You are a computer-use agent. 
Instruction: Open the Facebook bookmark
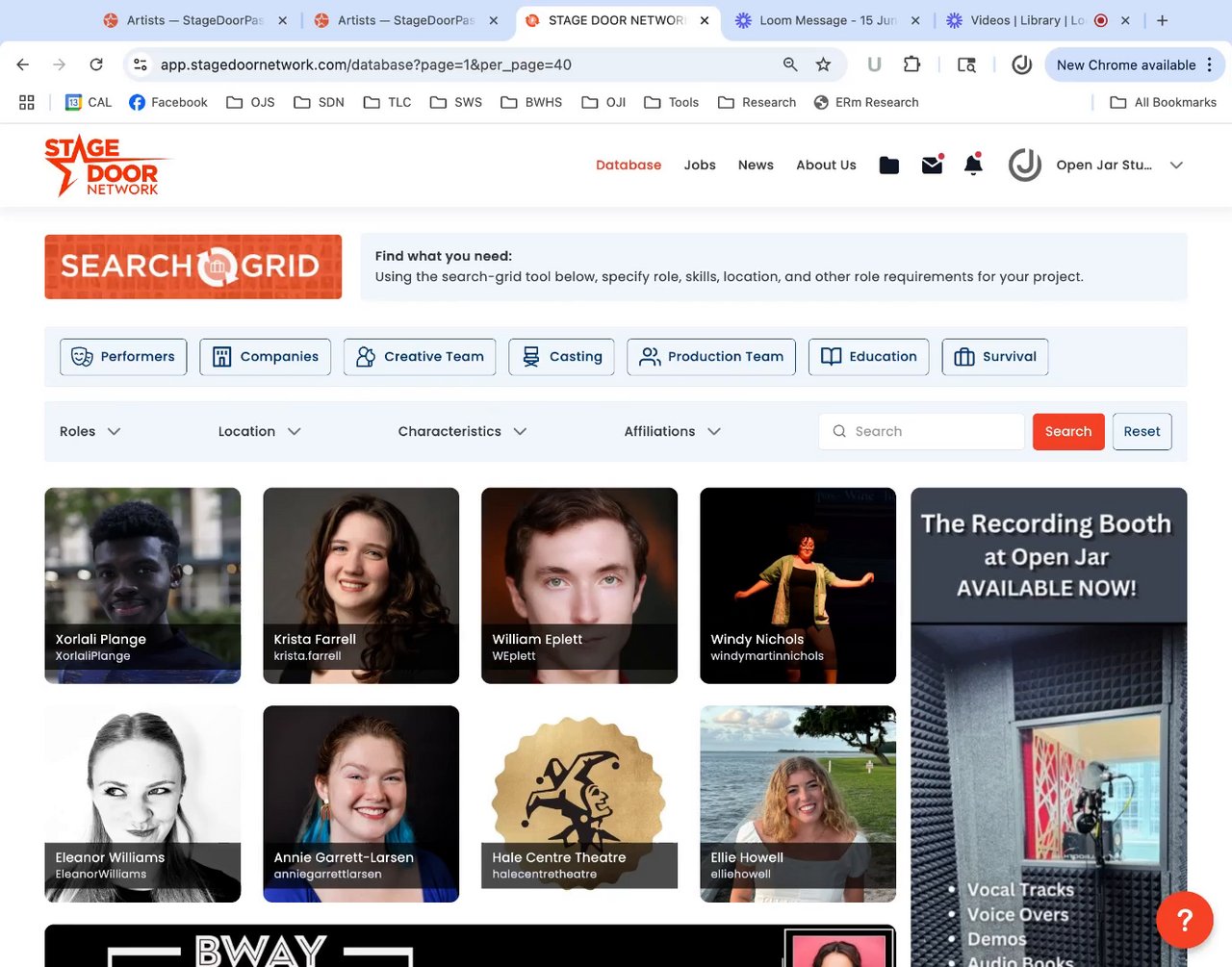click(x=168, y=102)
